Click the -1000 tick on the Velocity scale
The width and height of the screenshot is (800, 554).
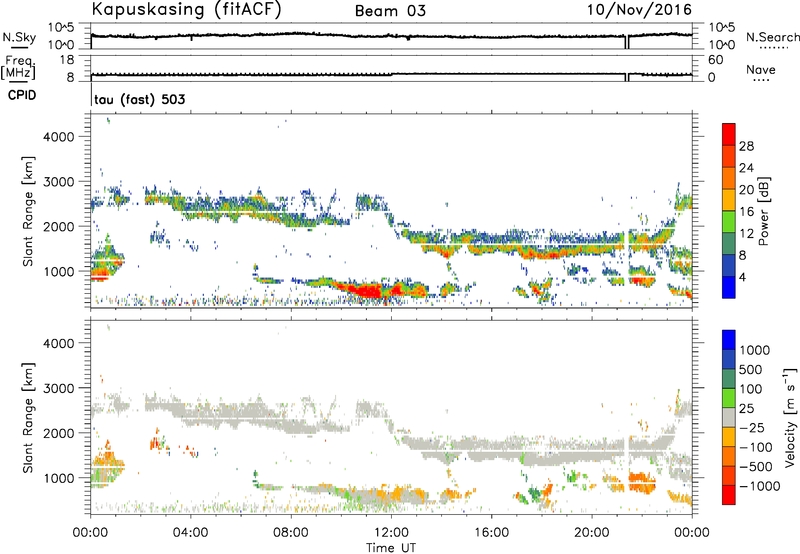click(x=760, y=486)
